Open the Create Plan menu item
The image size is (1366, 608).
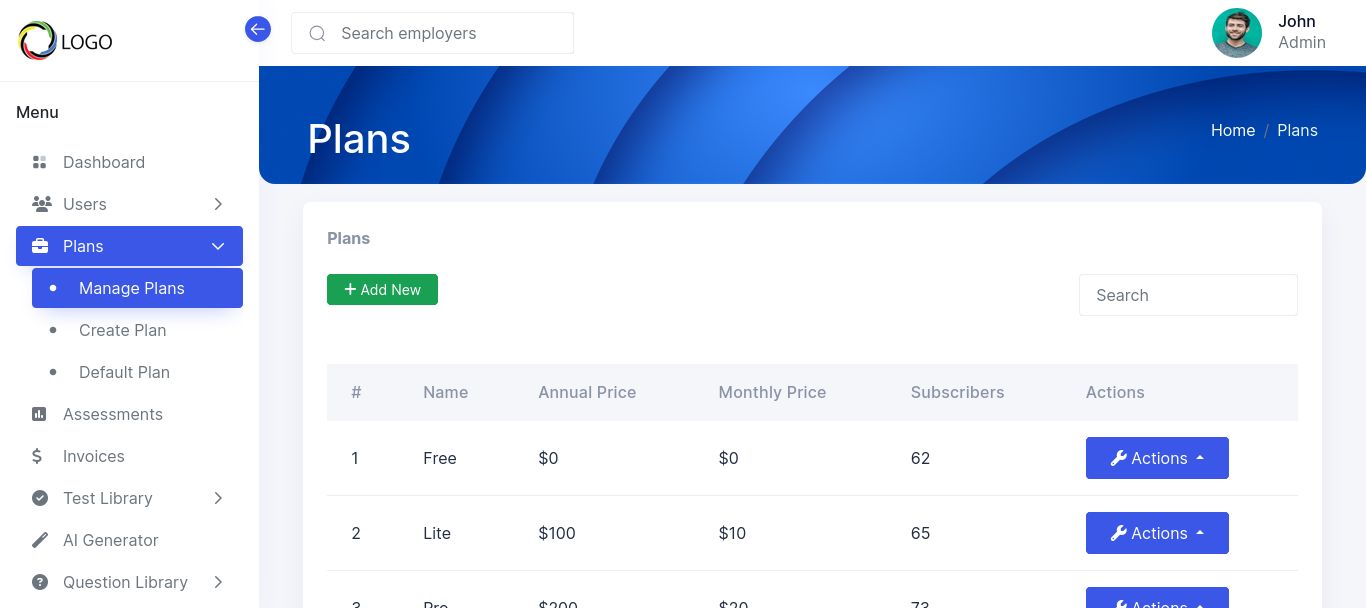[122, 330]
